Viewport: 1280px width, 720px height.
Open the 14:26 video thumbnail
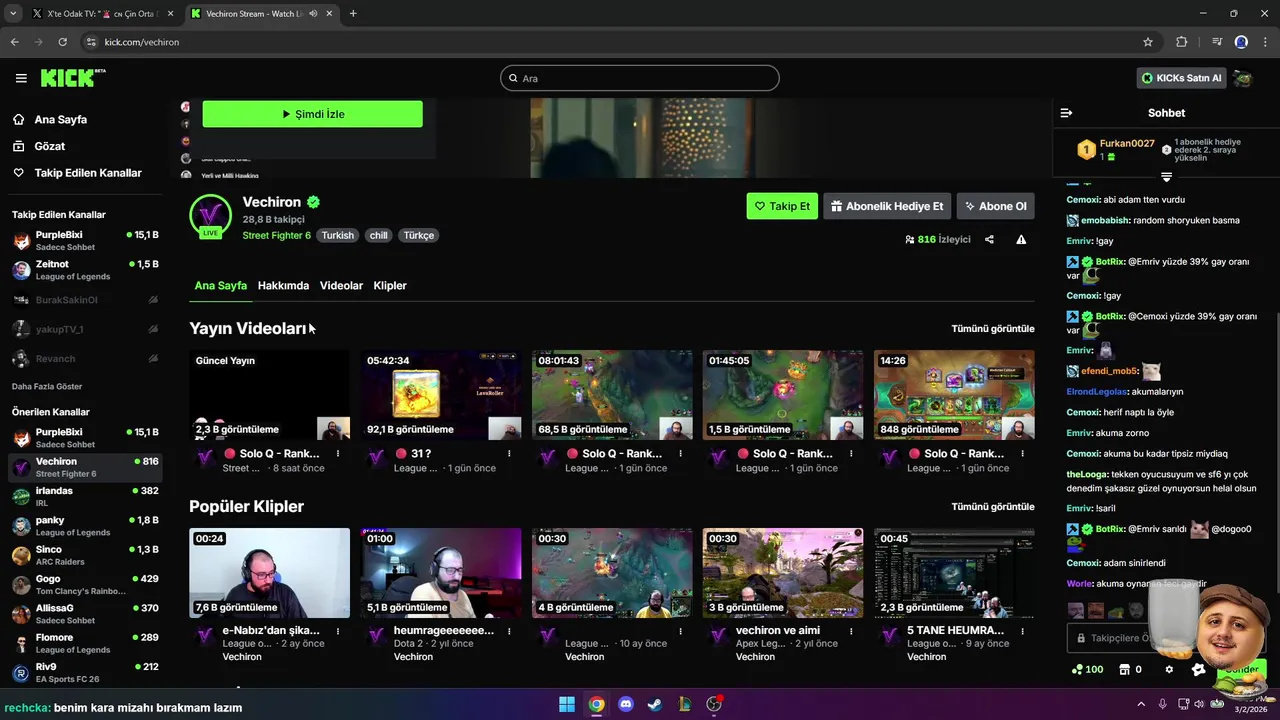pyautogui.click(x=954, y=395)
